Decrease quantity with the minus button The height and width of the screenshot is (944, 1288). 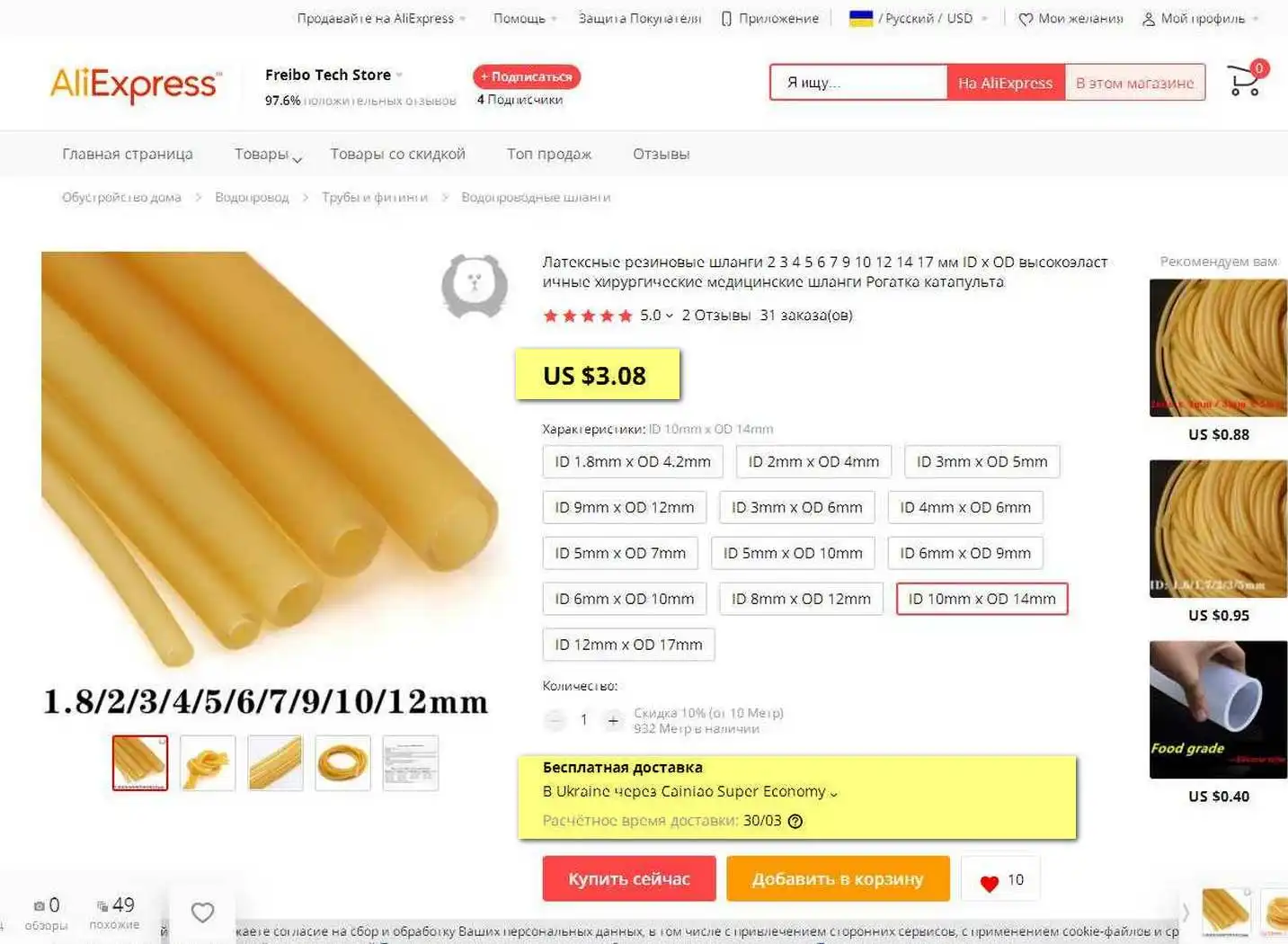555,720
